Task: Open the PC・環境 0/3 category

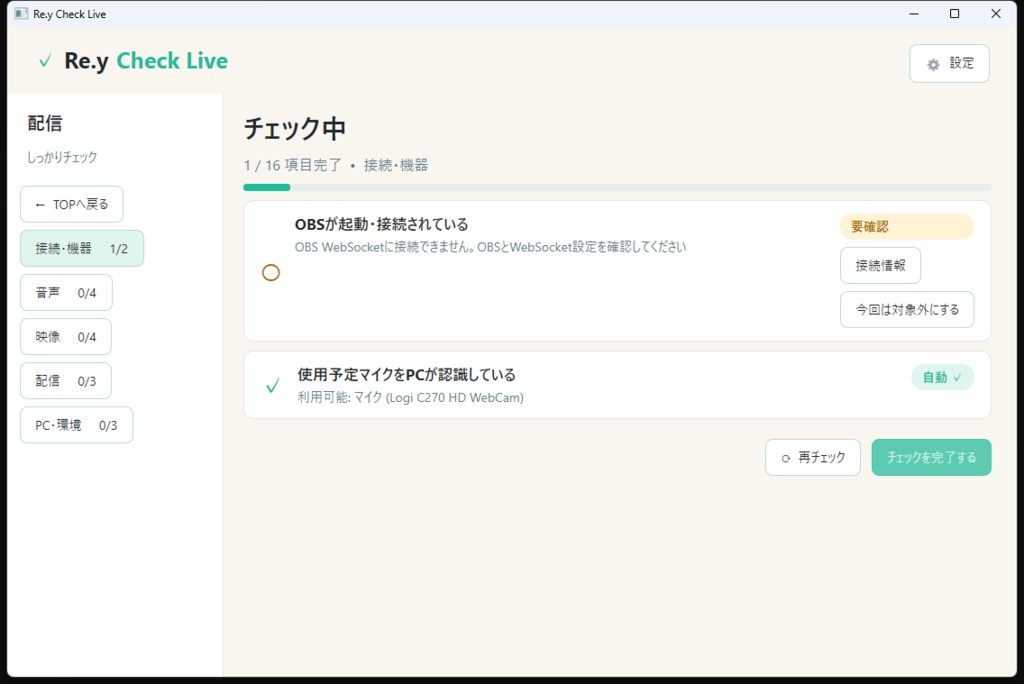Action: coord(76,425)
